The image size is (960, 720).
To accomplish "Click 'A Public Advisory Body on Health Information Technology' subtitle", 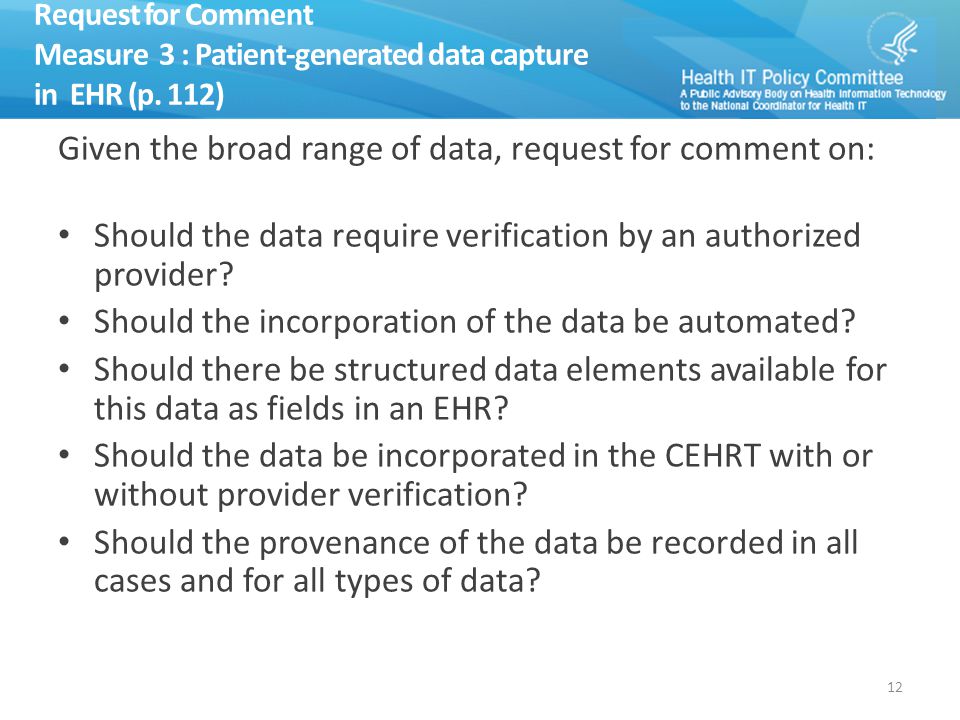I will click(x=812, y=94).
